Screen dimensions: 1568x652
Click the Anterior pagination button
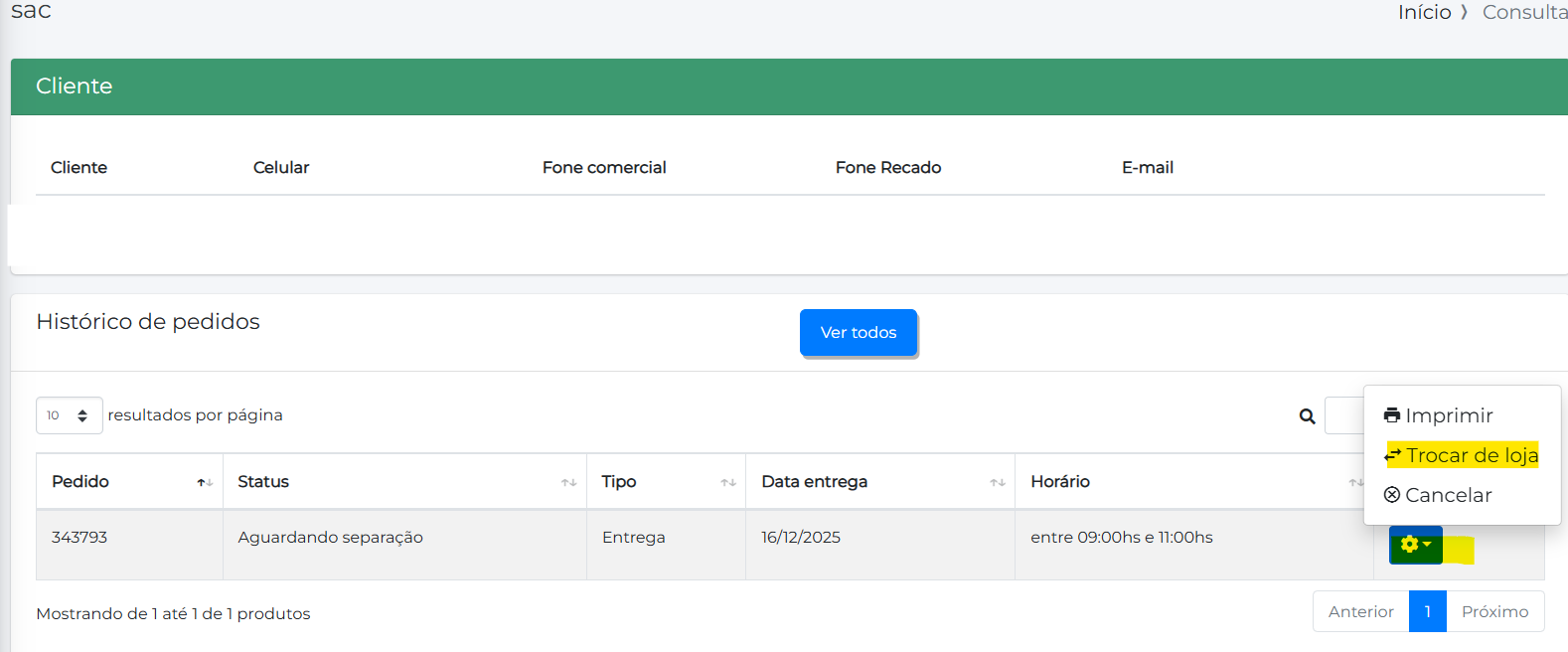click(x=1360, y=611)
